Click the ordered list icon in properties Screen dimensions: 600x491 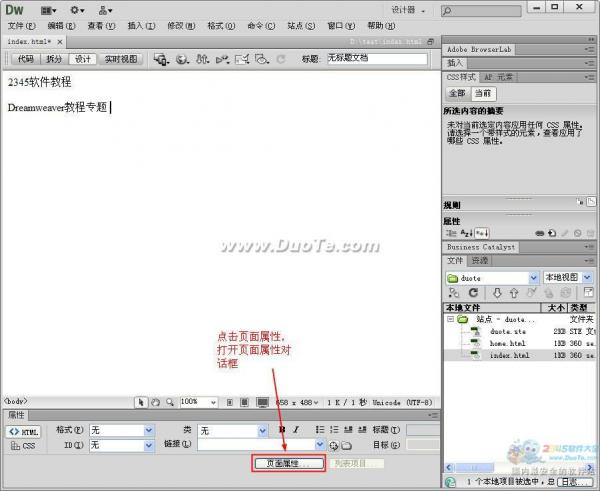coord(334,430)
